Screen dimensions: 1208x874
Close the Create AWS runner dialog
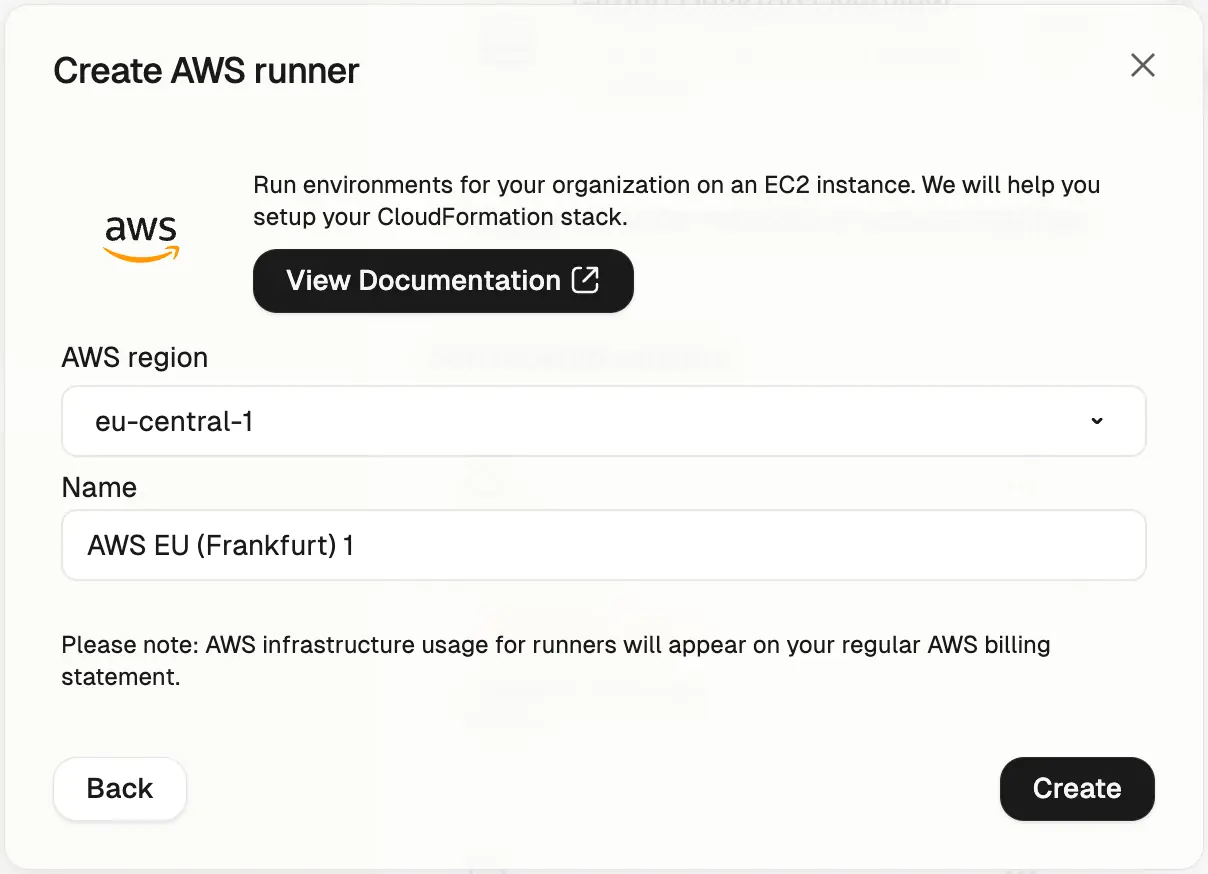coord(1142,66)
